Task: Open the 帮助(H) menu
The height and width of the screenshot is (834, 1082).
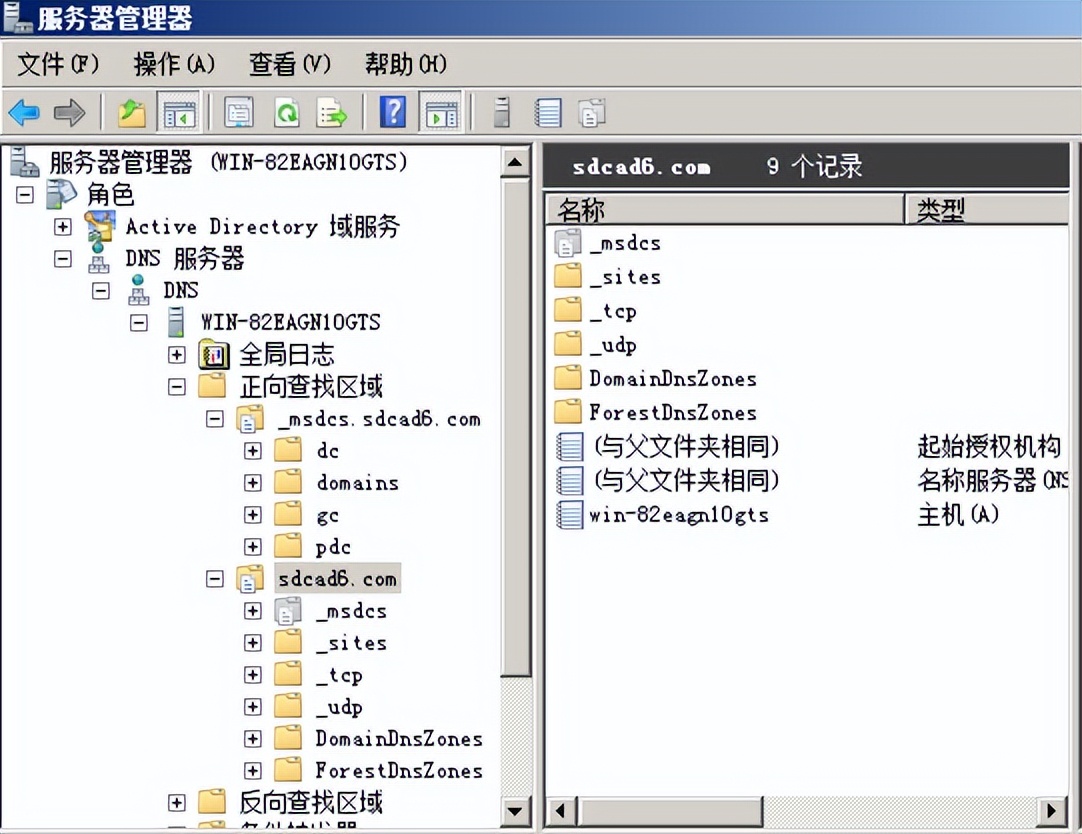Action: pos(406,63)
